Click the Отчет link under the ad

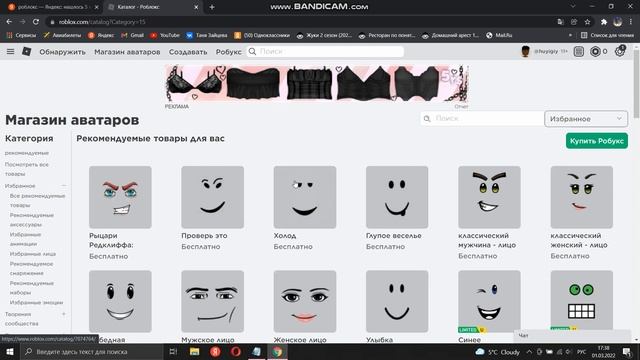(461, 107)
